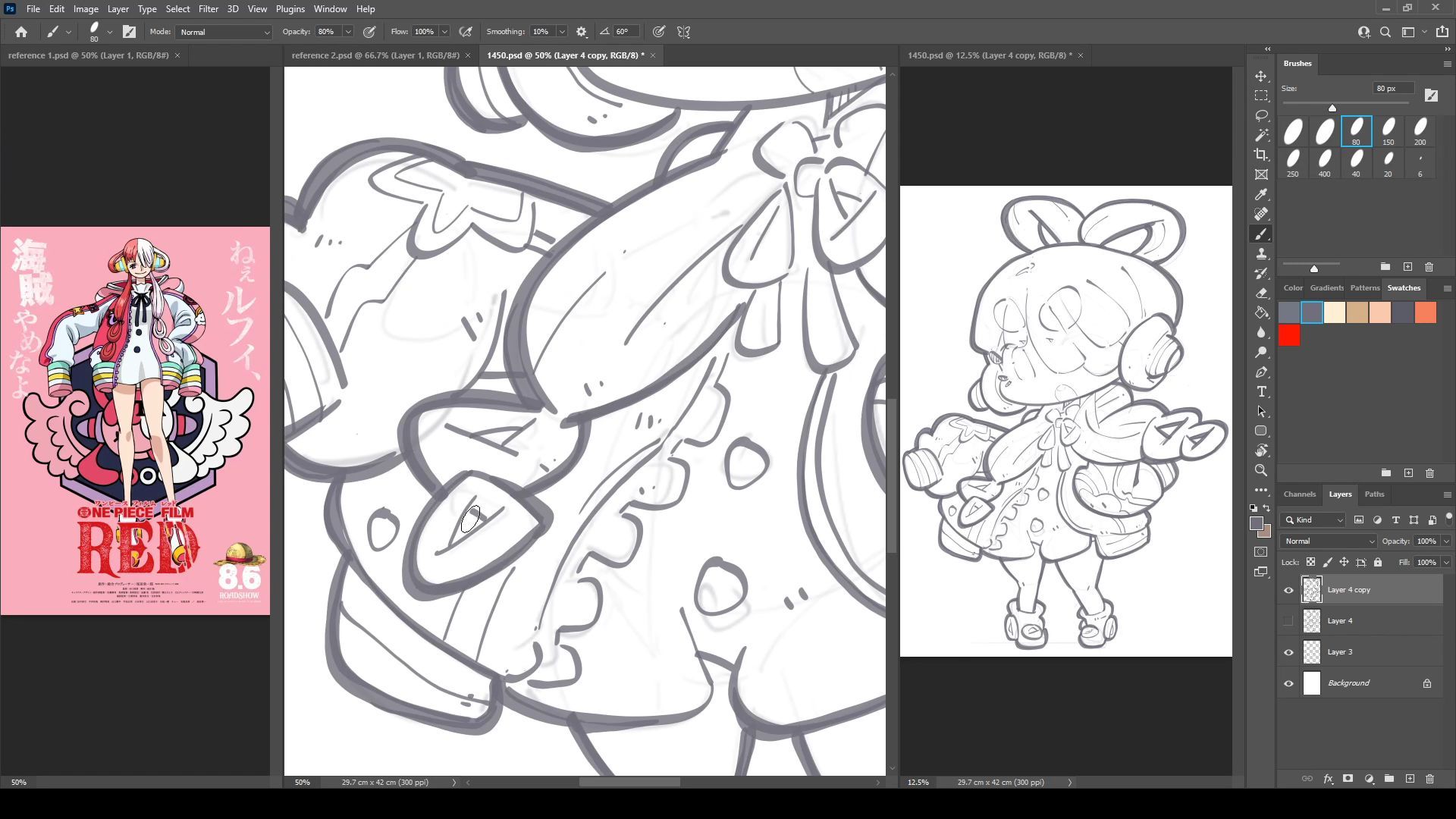The width and height of the screenshot is (1456, 819).
Task: Toggle lock all layer padlock
Action: pos(1378,562)
